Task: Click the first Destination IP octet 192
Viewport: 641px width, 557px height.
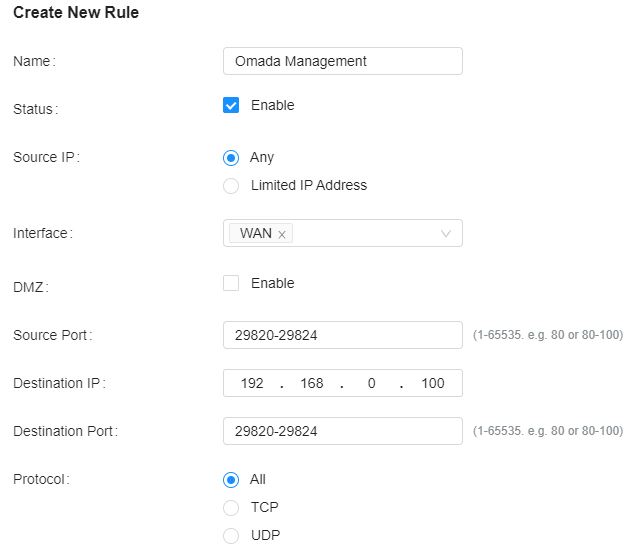Action: point(252,383)
